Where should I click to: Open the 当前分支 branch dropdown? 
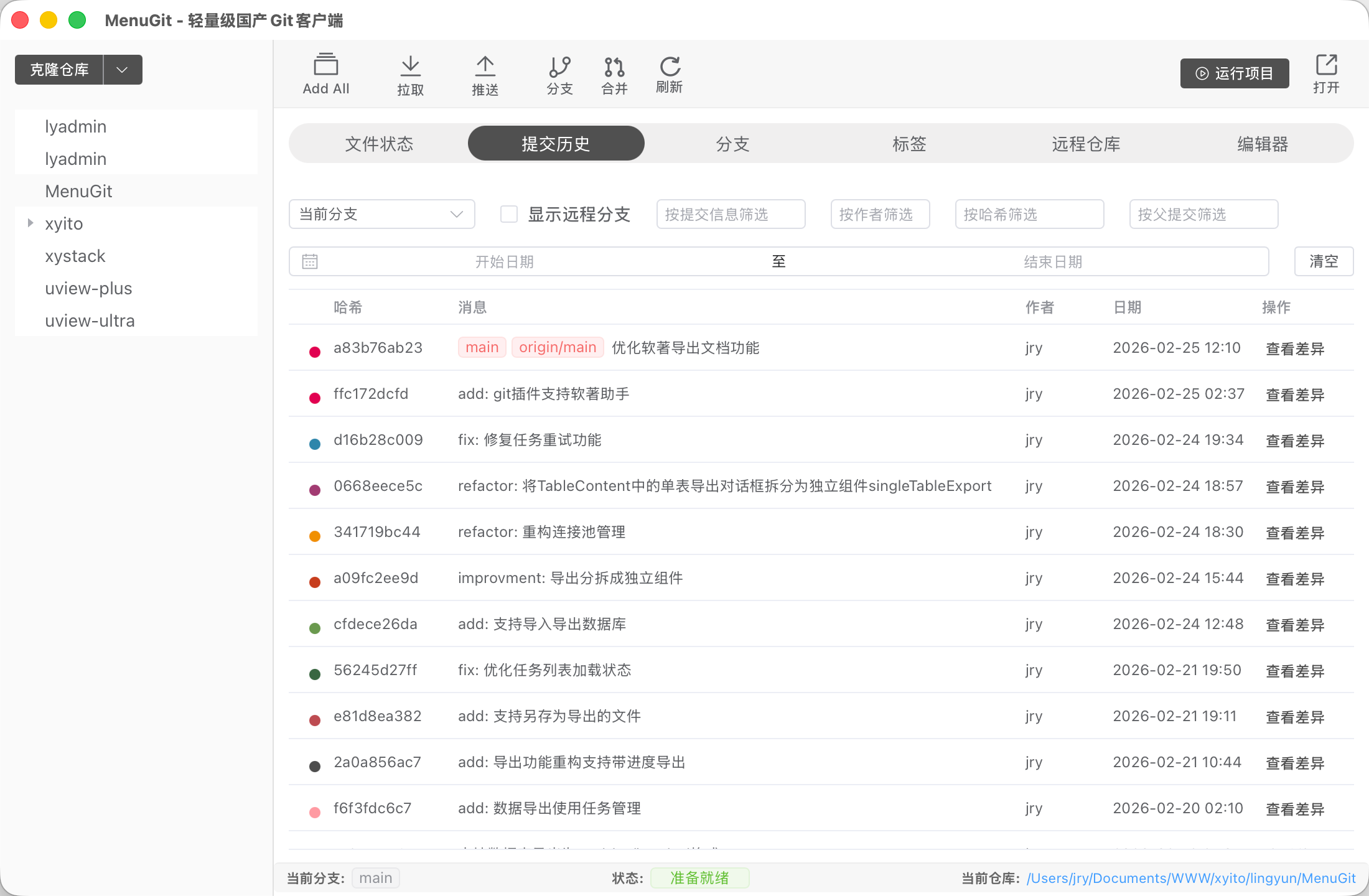[x=381, y=215]
